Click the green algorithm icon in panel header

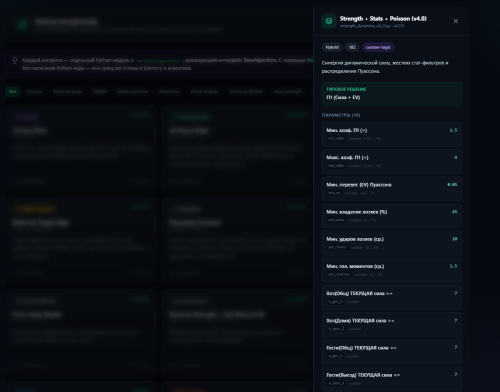[329, 21]
